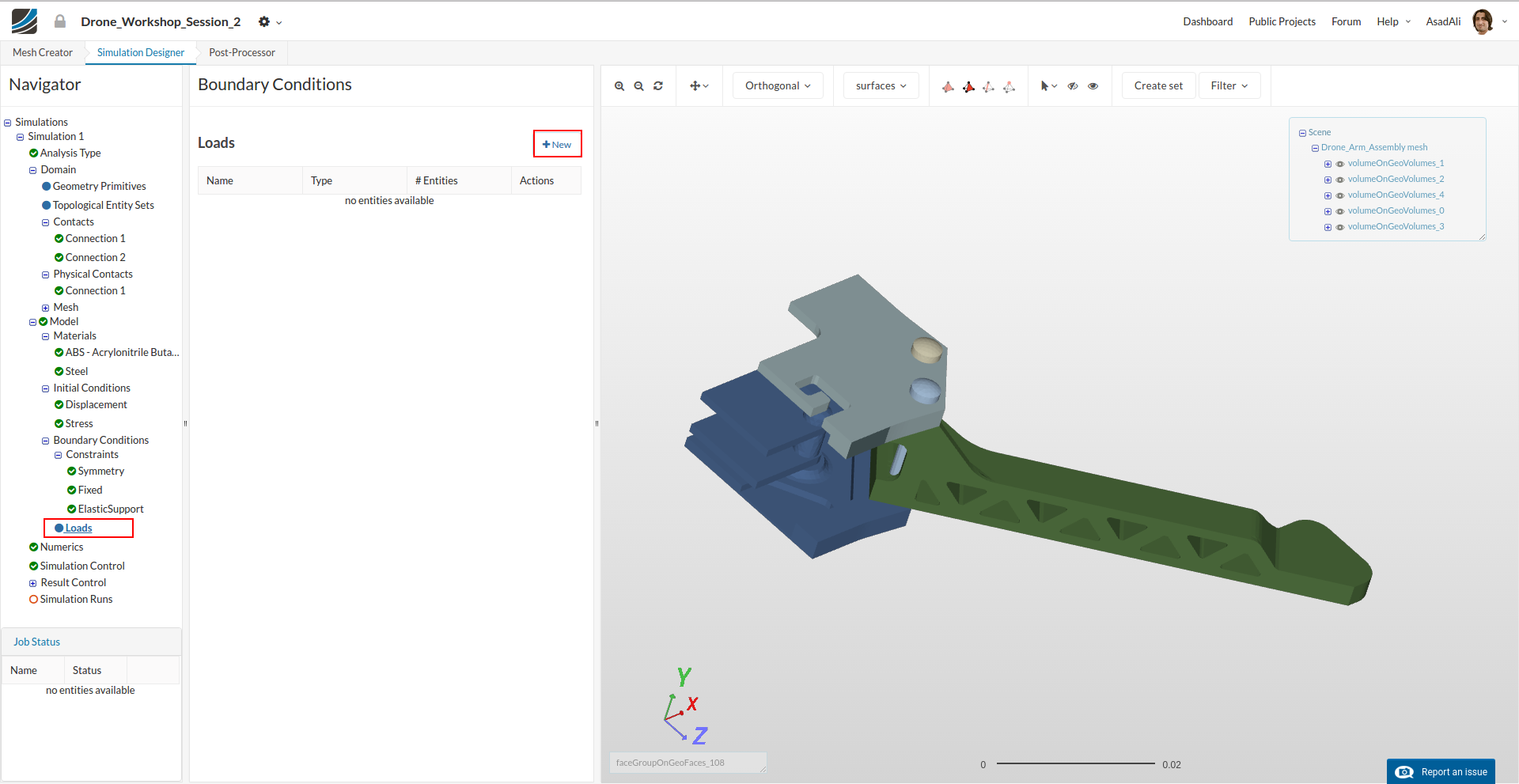The width and height of the screenshot is (1519, 784).
Task: Reset the 3D view with refresh icon
Action: 658,86
